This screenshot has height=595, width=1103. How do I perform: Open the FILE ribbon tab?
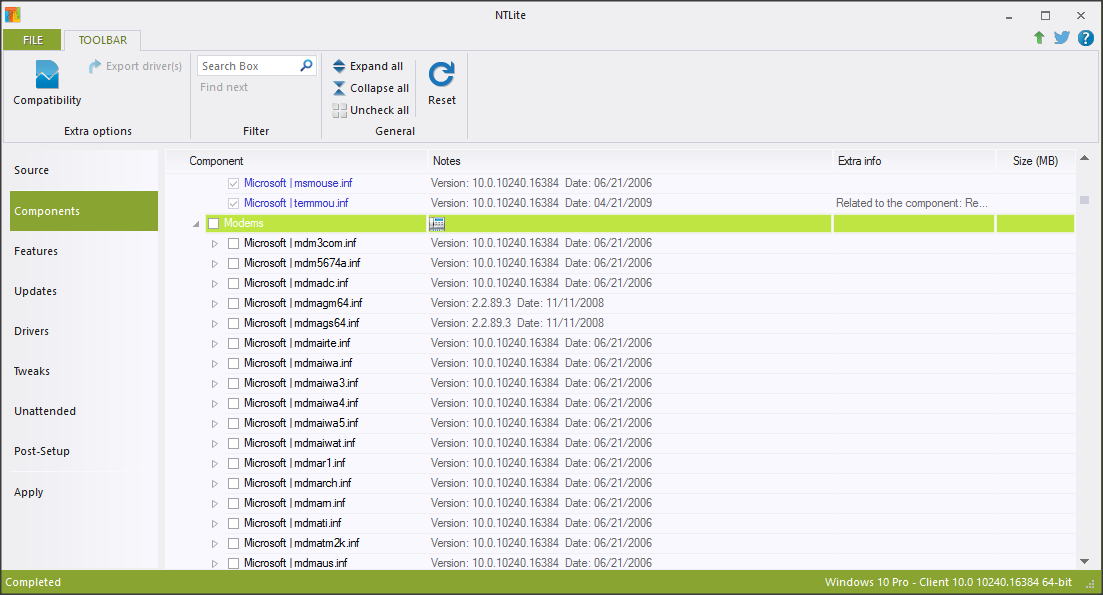pos(33,40)
